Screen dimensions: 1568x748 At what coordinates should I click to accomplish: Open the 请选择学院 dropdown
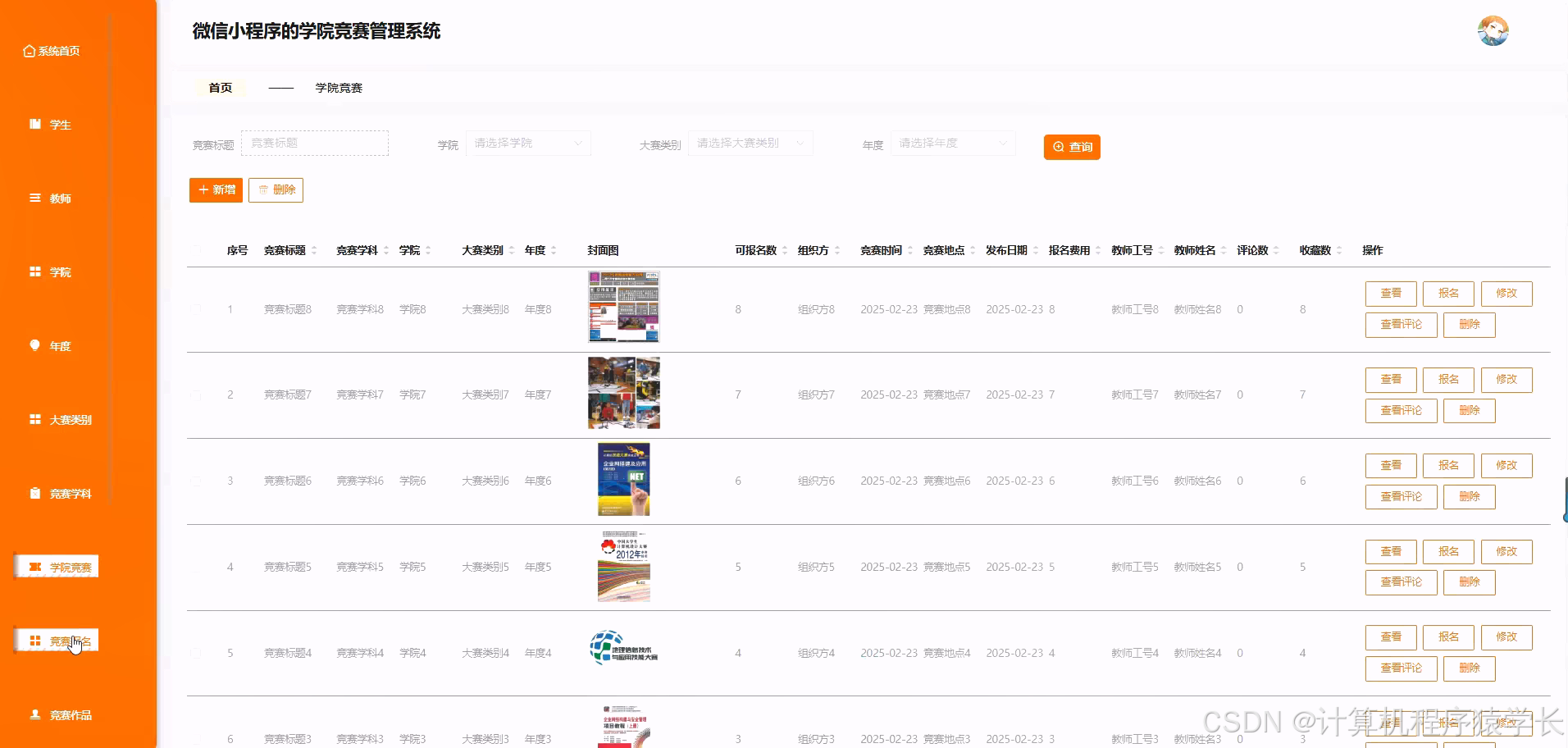point(527,143)
